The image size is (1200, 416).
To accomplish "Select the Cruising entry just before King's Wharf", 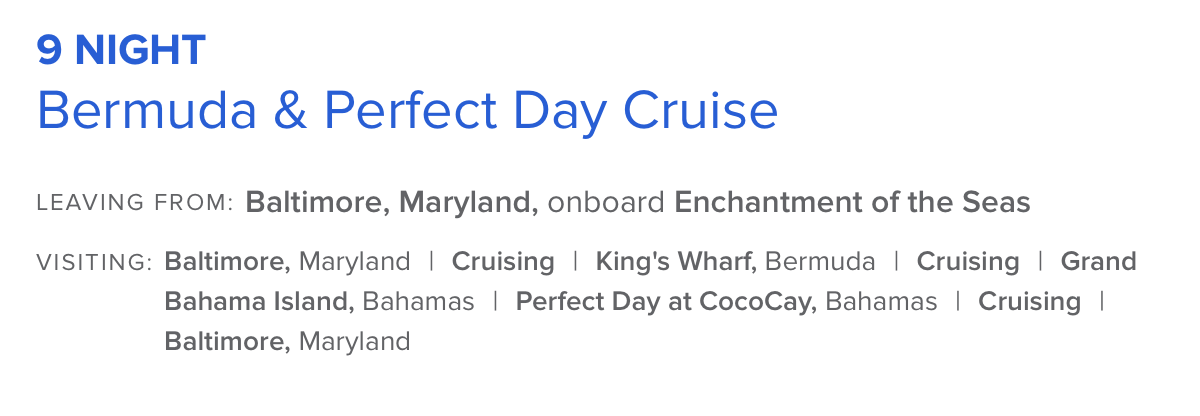I will 503,262.
